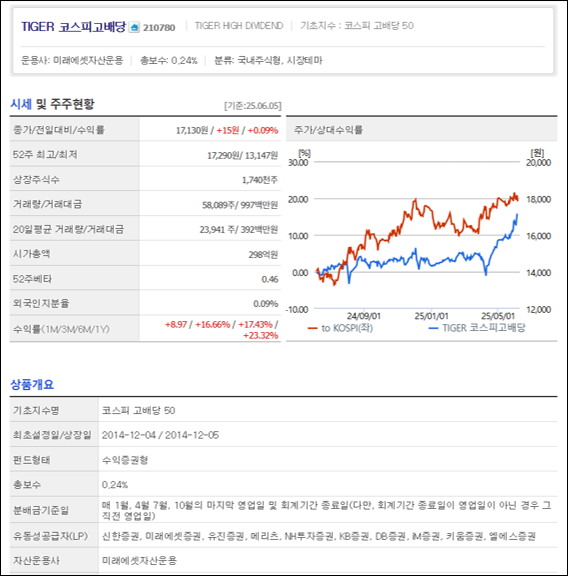This screenshot has width=568, height=576.
Task: Click the index name value 코스피 고배당 50 in the 상품개요 table
Action: [x=139, y=410]
